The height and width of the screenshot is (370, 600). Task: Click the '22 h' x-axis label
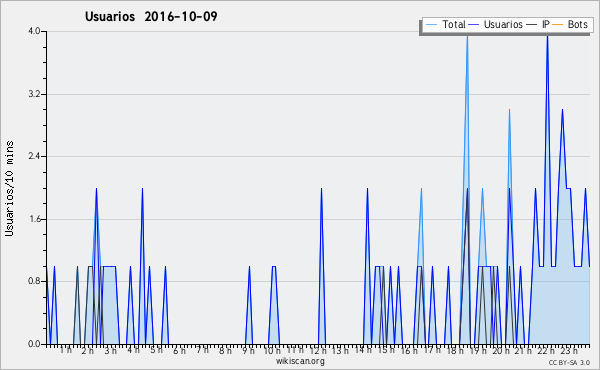click(546, 350)
